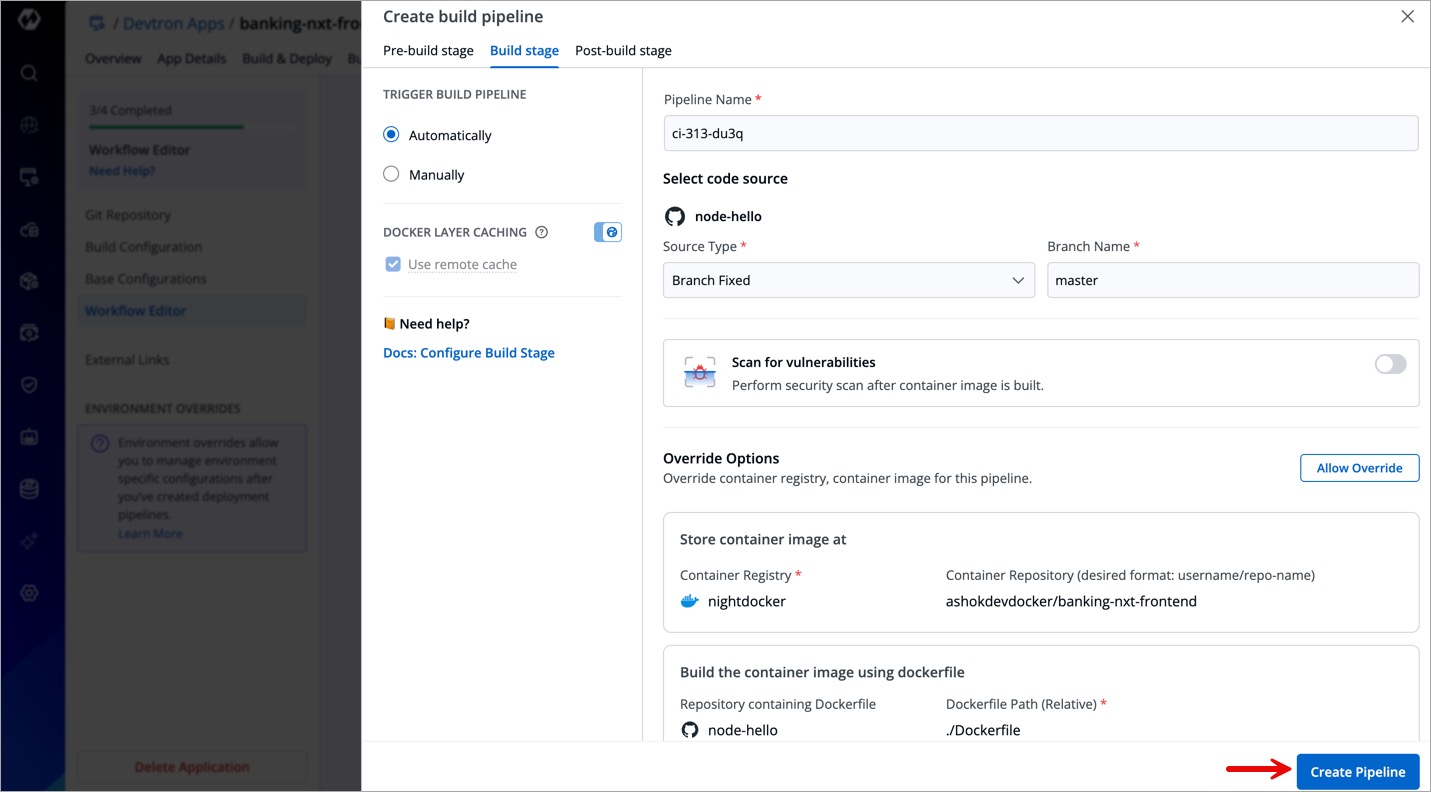Image resolution: width=1431 pixels, height=792 pixels.
Task: Click the Pipeline Name input field
Action: coord(1040,133)
